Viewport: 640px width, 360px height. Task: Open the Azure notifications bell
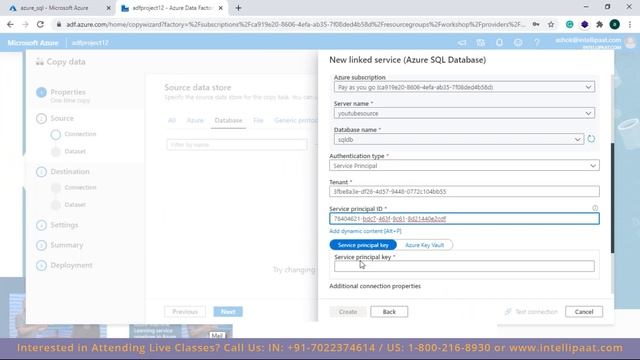(499, 42)
